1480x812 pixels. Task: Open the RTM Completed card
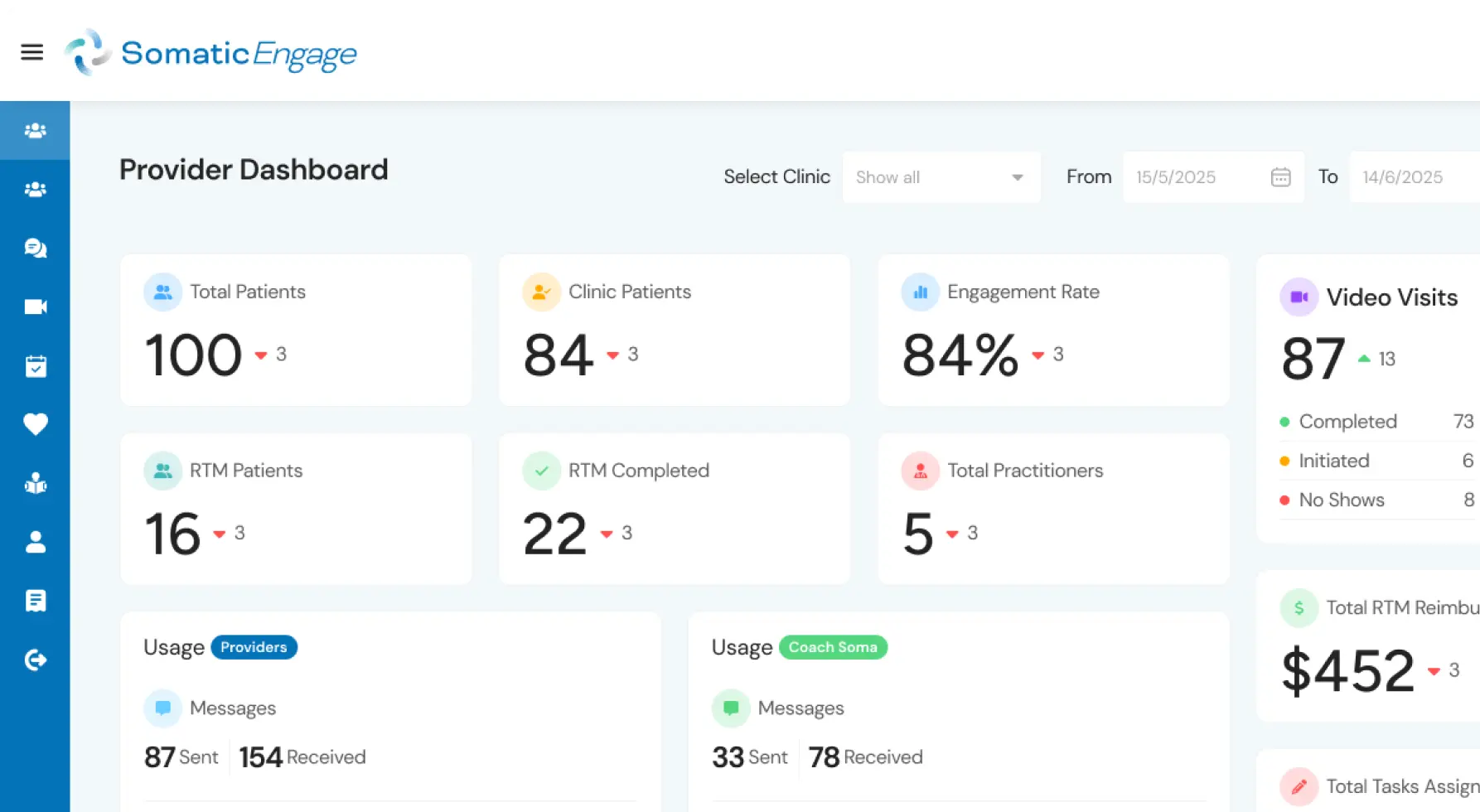(x=674, y=509)
